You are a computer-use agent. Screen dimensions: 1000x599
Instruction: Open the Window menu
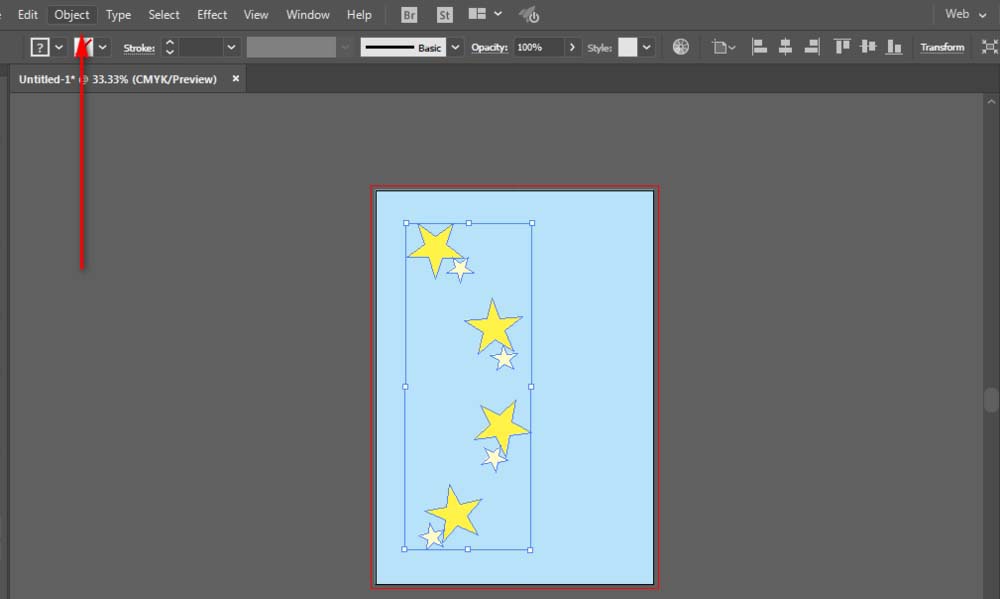307,15
